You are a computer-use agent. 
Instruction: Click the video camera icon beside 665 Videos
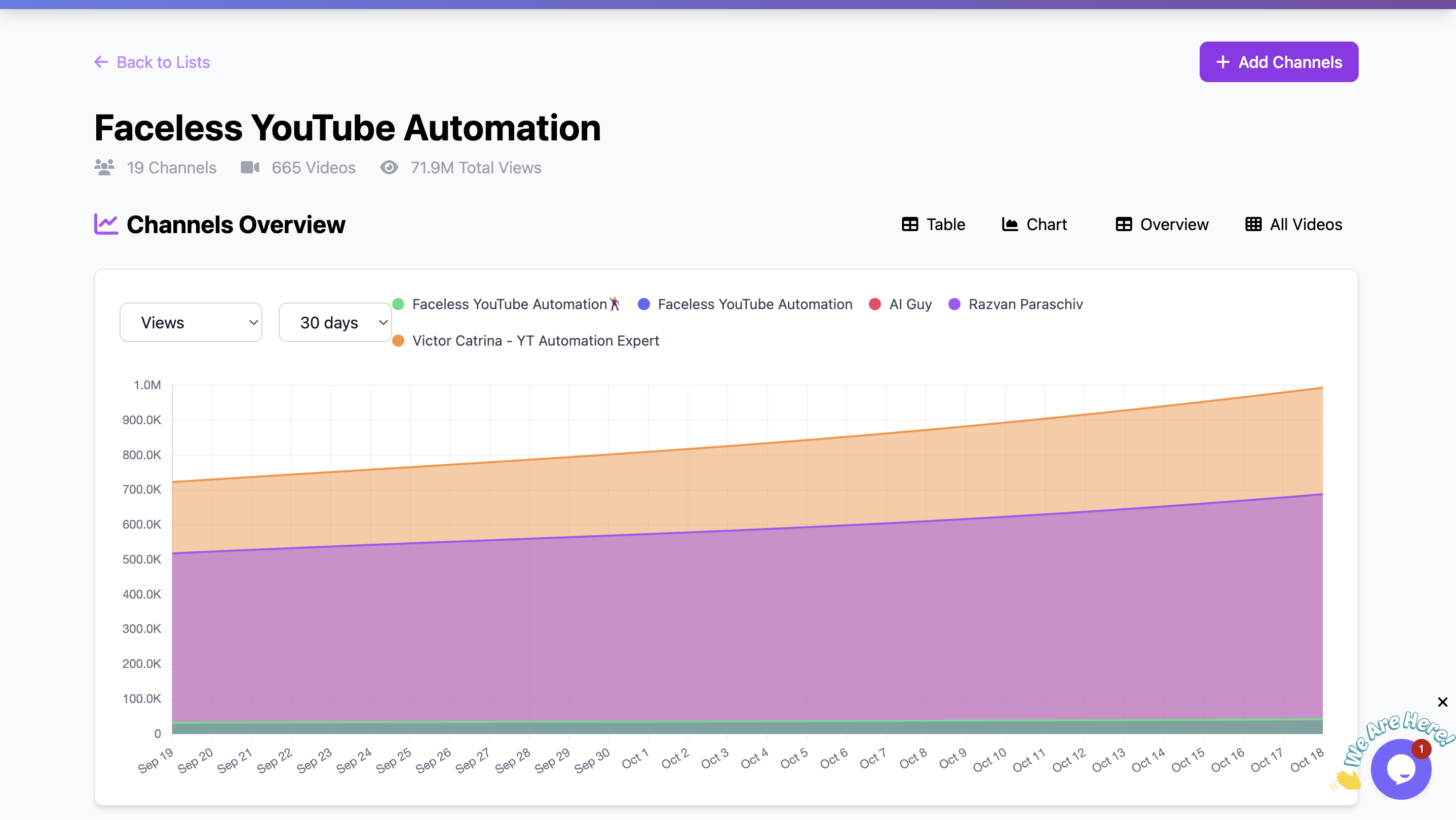pyautogui.click(x=250, y=167)
